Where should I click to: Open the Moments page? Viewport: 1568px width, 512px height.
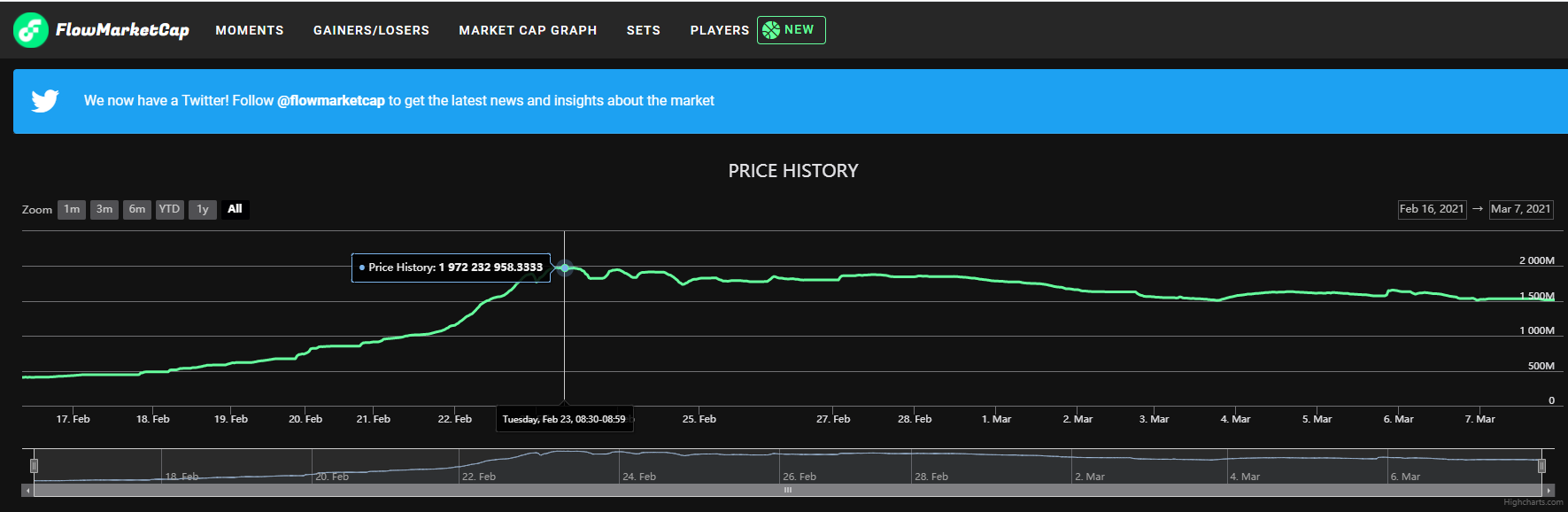point(250,30)
